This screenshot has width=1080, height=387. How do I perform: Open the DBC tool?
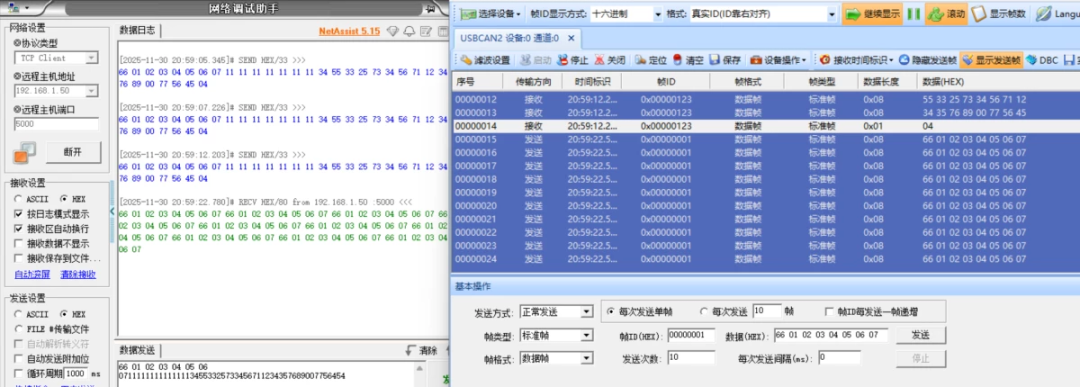click(1042, 60)
